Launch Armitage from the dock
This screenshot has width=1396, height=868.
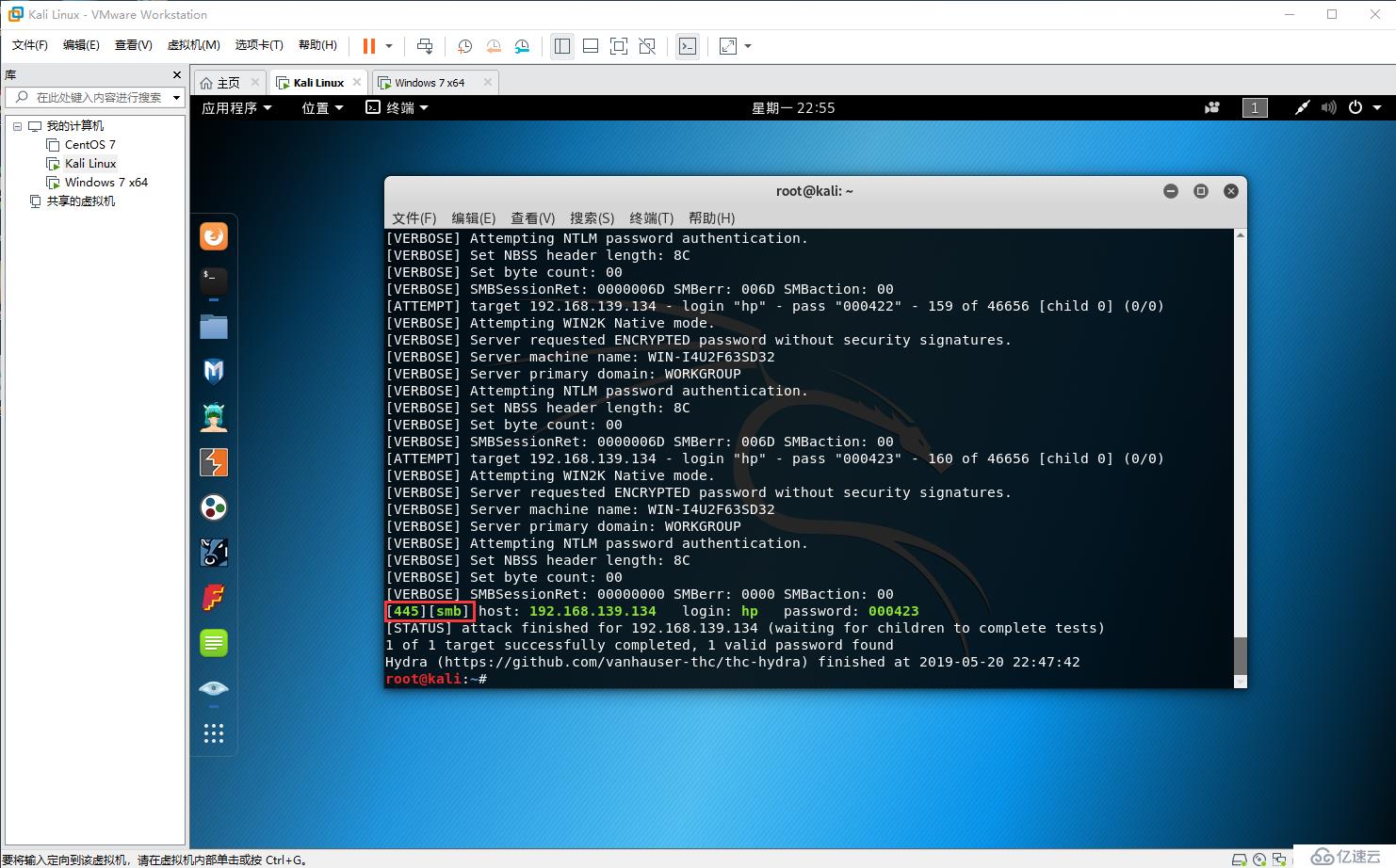point(214,417)
